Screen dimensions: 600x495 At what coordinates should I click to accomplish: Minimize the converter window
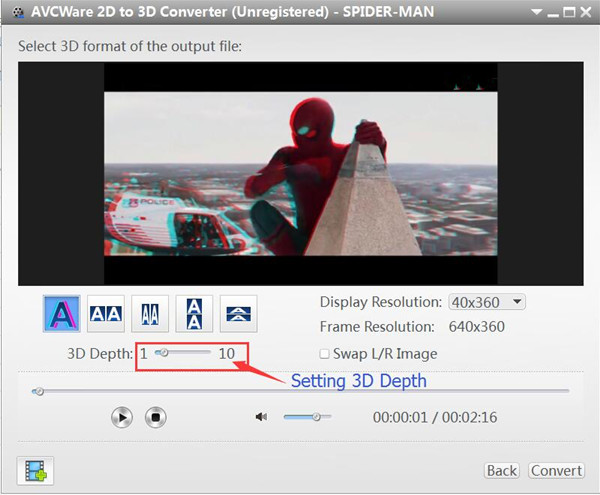(x=553, y=14)
